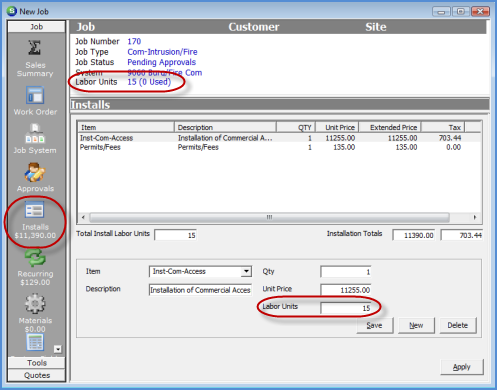Image resolution: width=497 pixels, height=390 pixels.
Task: Open the Materials gear icon
Action: point(35,303)
